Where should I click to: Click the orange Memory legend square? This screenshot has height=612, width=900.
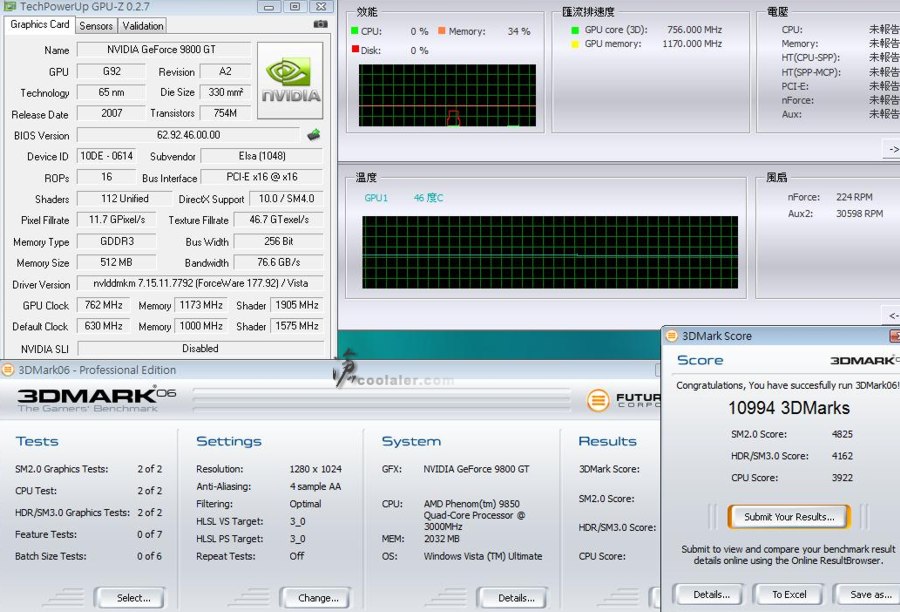coord(441,30)
